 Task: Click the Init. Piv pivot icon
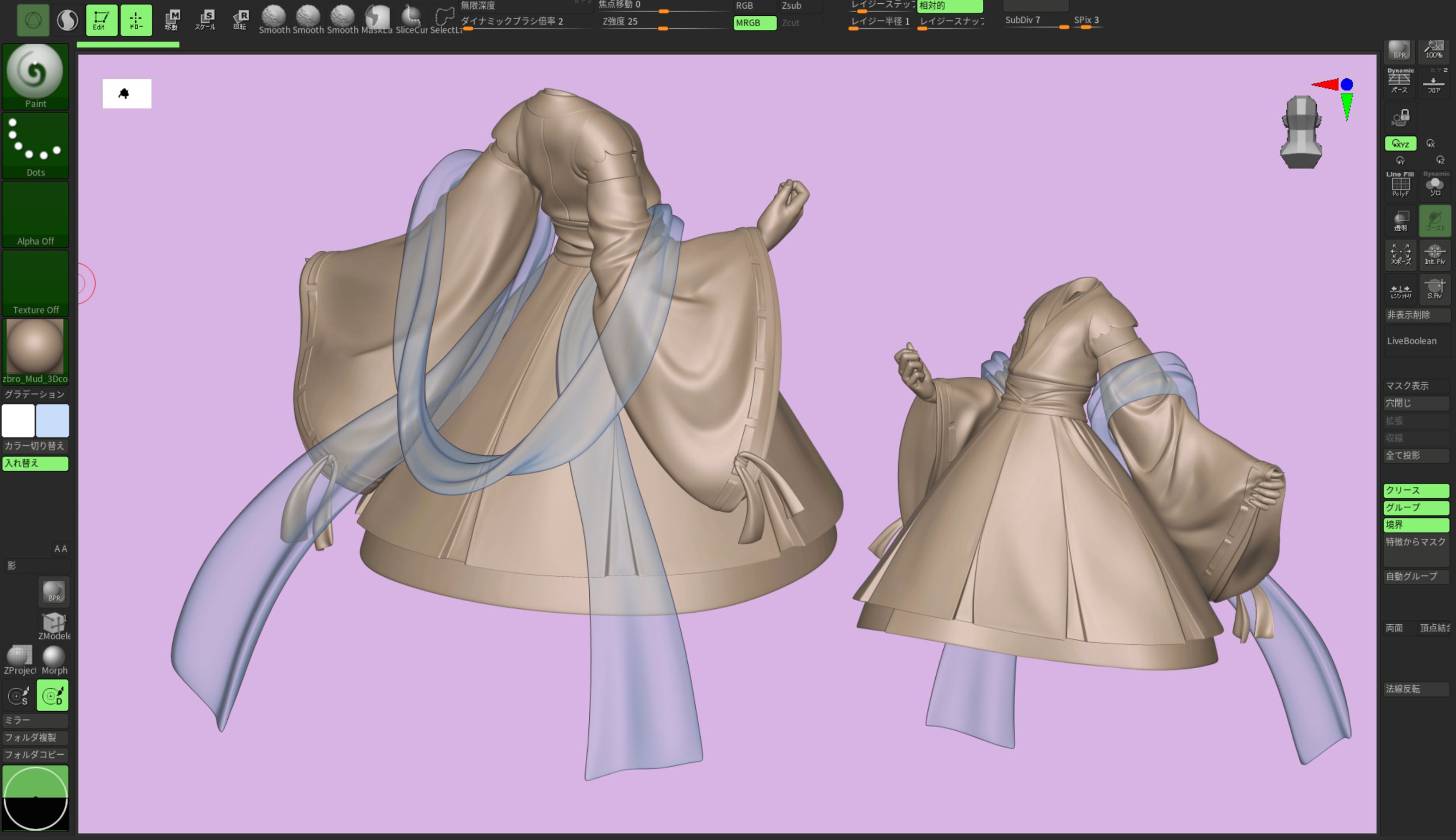tap(1434, 253)
